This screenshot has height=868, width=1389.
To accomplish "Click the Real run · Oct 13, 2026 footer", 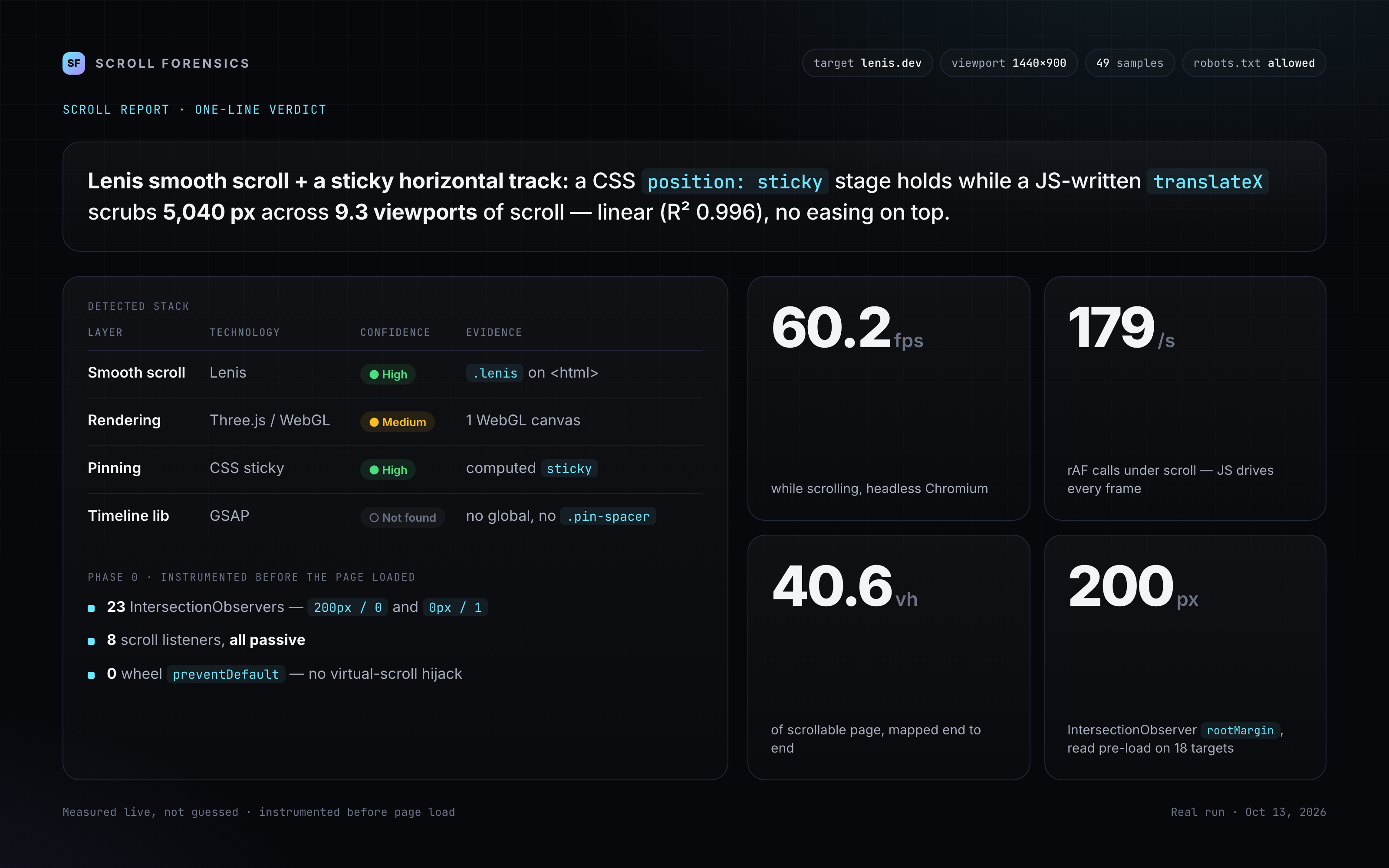I will (1248, 812).
